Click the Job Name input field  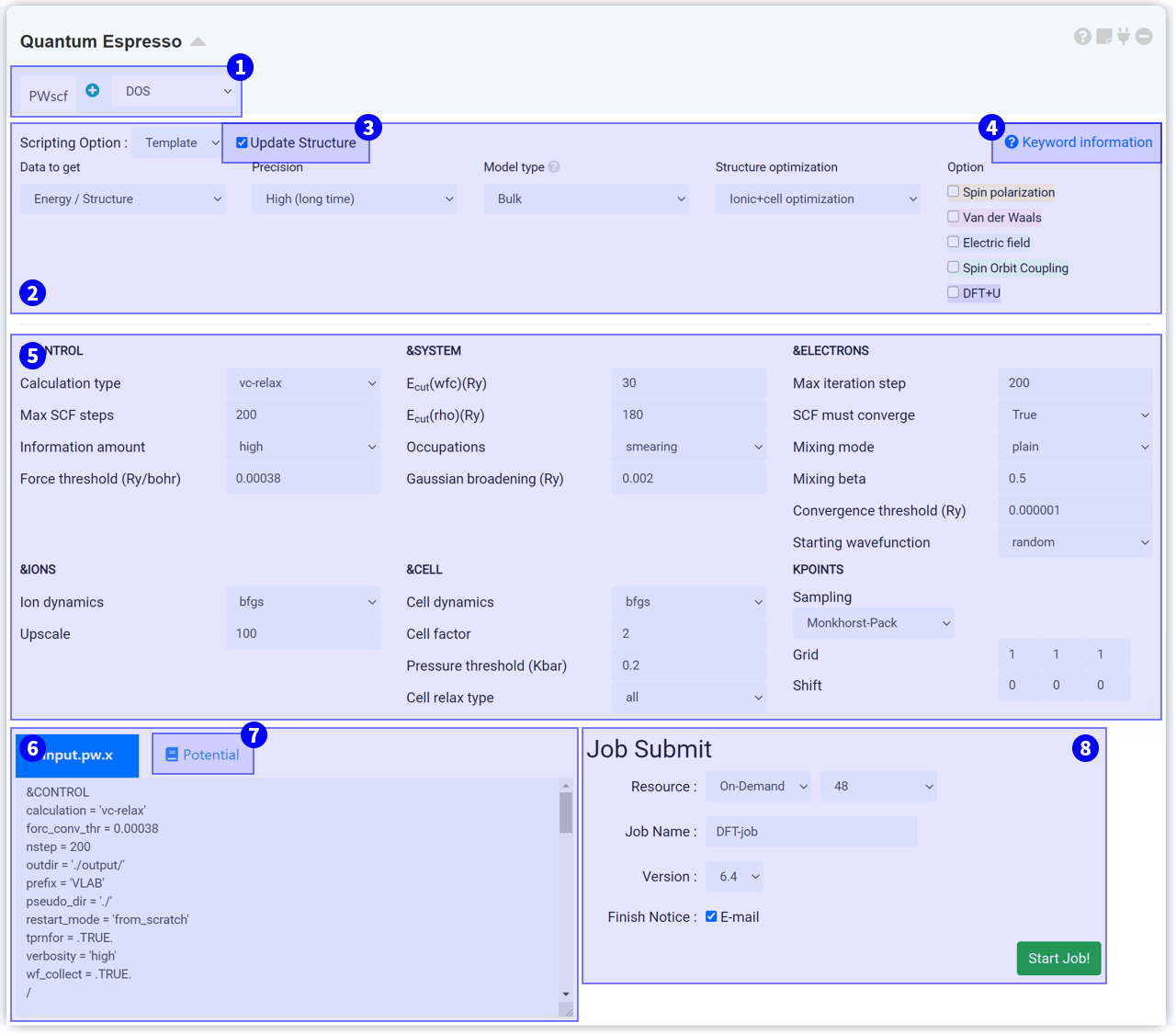tap(811, 832)
